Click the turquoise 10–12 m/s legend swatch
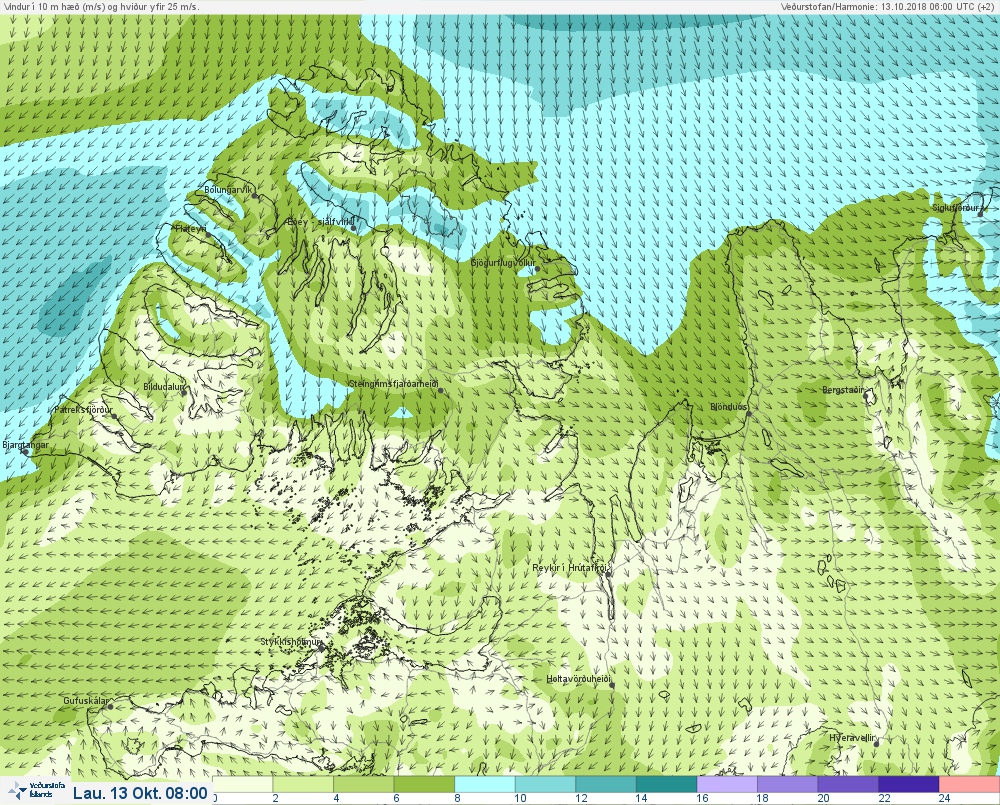This screenshot has width=1000, height=805. coord(545,784)
